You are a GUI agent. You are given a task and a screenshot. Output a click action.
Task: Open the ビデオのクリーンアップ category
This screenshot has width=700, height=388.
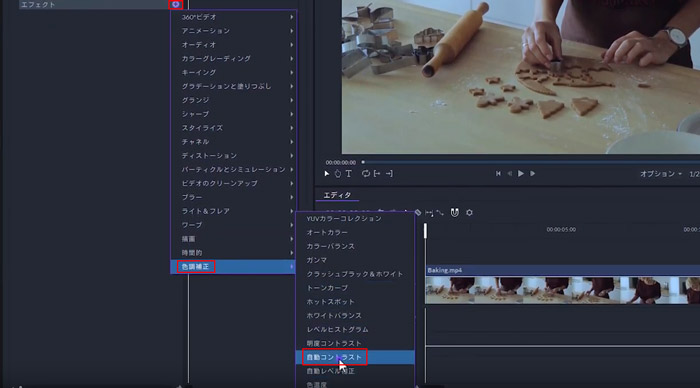[x=233, y=183]
